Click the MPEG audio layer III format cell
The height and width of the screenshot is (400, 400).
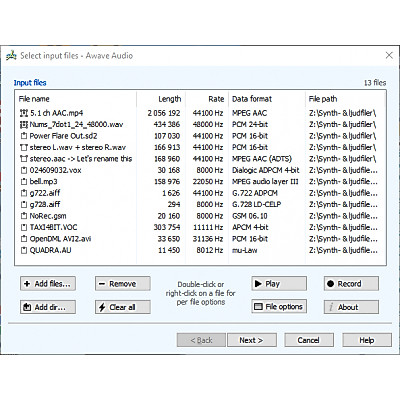pyautogui.click(x=265, y=182)
